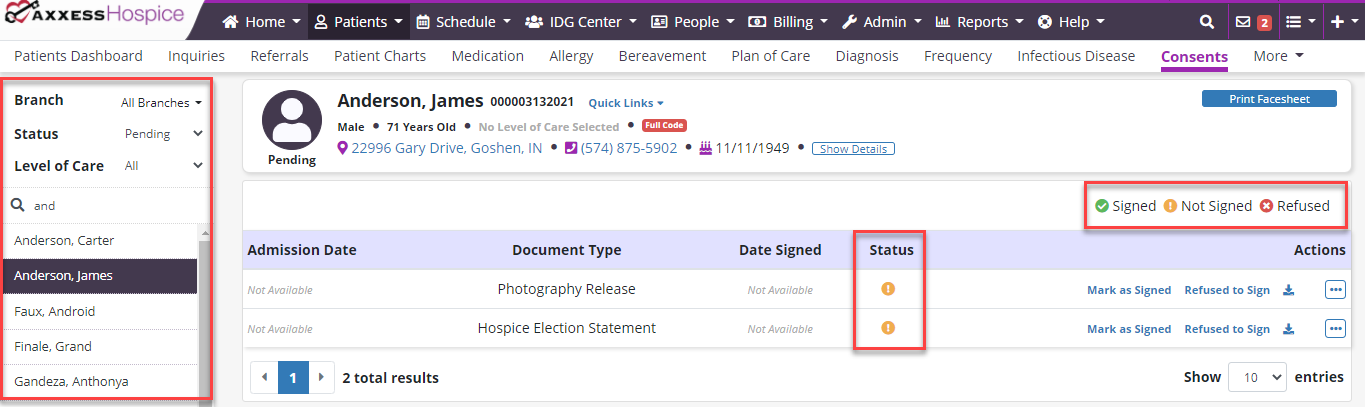This screenshot has width=1365, height=407.
Task: Click Refused to Sign for Hospice Election Statement
Action: point(1226,328)
